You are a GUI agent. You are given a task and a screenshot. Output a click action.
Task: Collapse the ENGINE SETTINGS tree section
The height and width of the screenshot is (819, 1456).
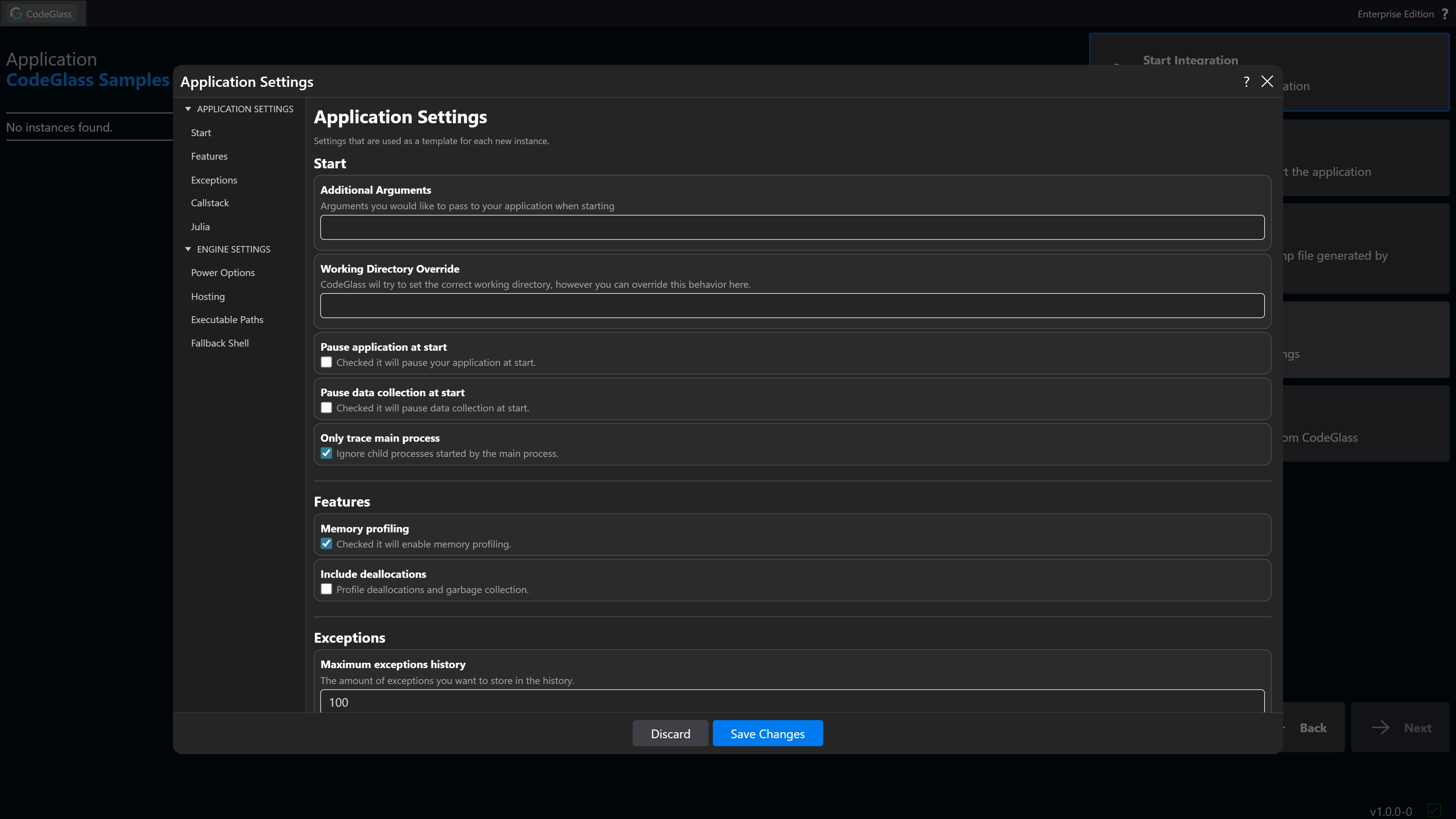[x=188, y=249]
